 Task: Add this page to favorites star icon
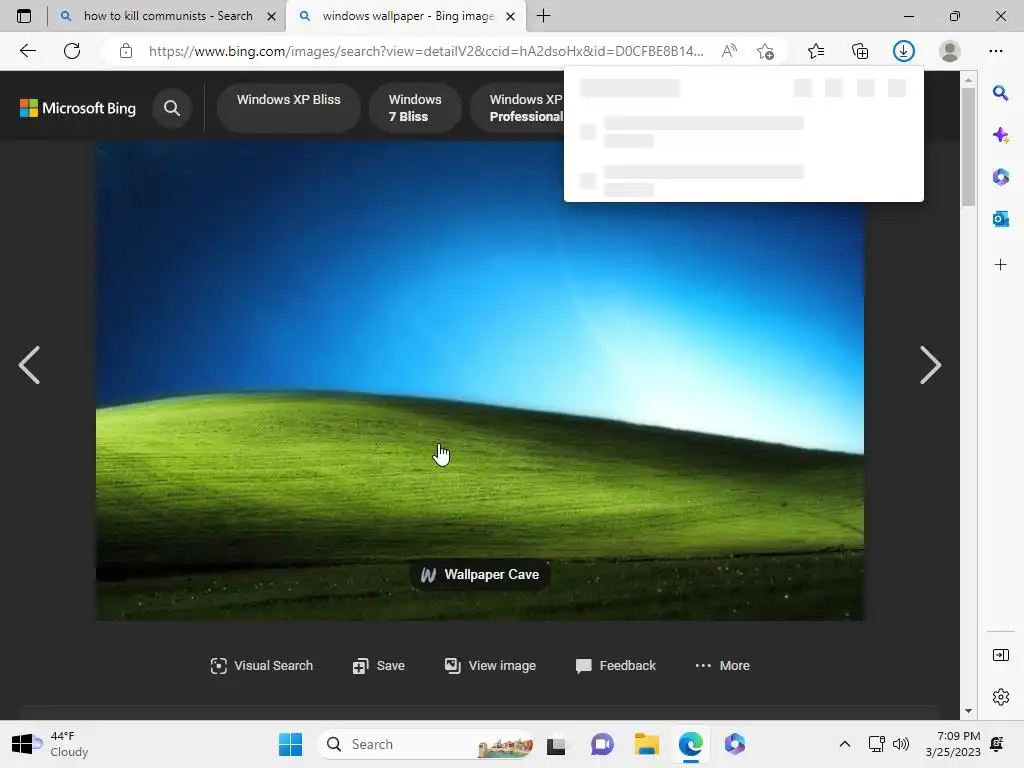[x=765, y=51]
